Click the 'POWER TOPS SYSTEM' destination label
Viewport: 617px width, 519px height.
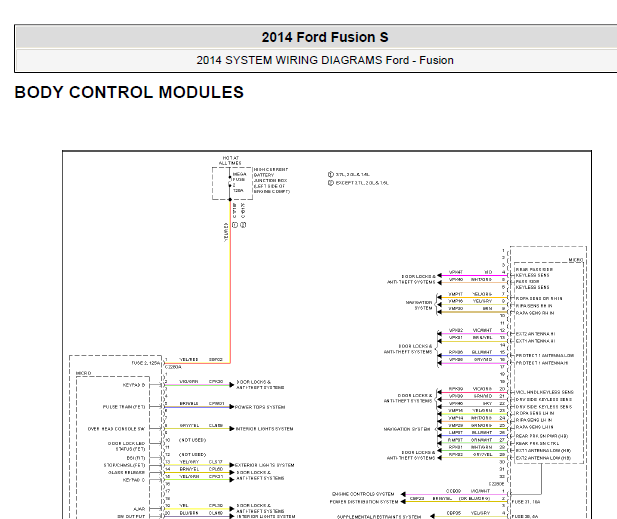coord(260,407)
